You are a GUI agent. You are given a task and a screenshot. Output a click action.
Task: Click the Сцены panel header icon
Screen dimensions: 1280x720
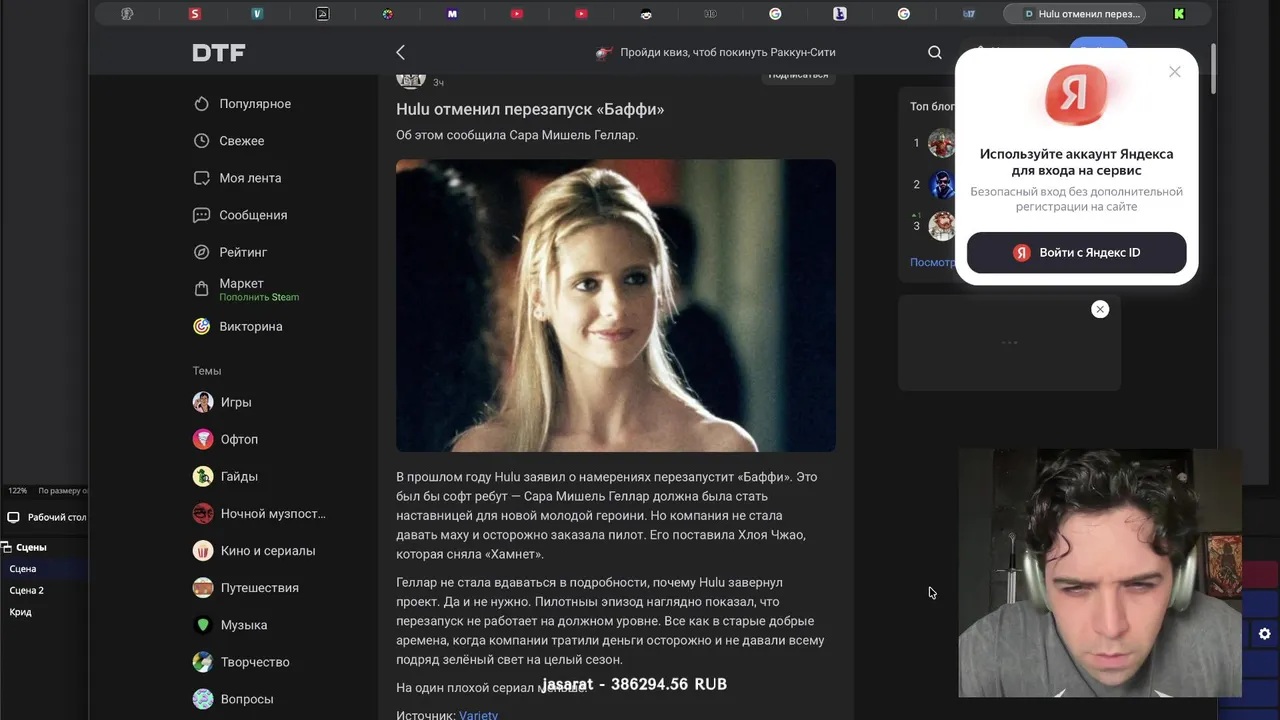pos(6,547)
